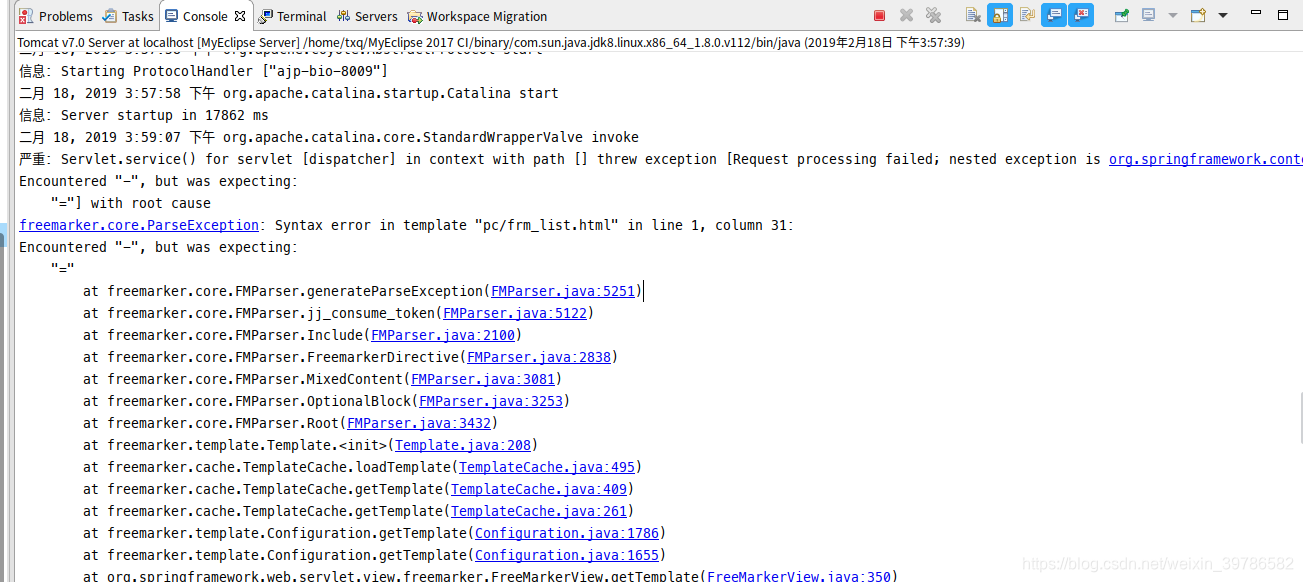Click the Display Selected Console icon
The image size is (1303, 582).
pyautogui.click(x=1149, y=15)
